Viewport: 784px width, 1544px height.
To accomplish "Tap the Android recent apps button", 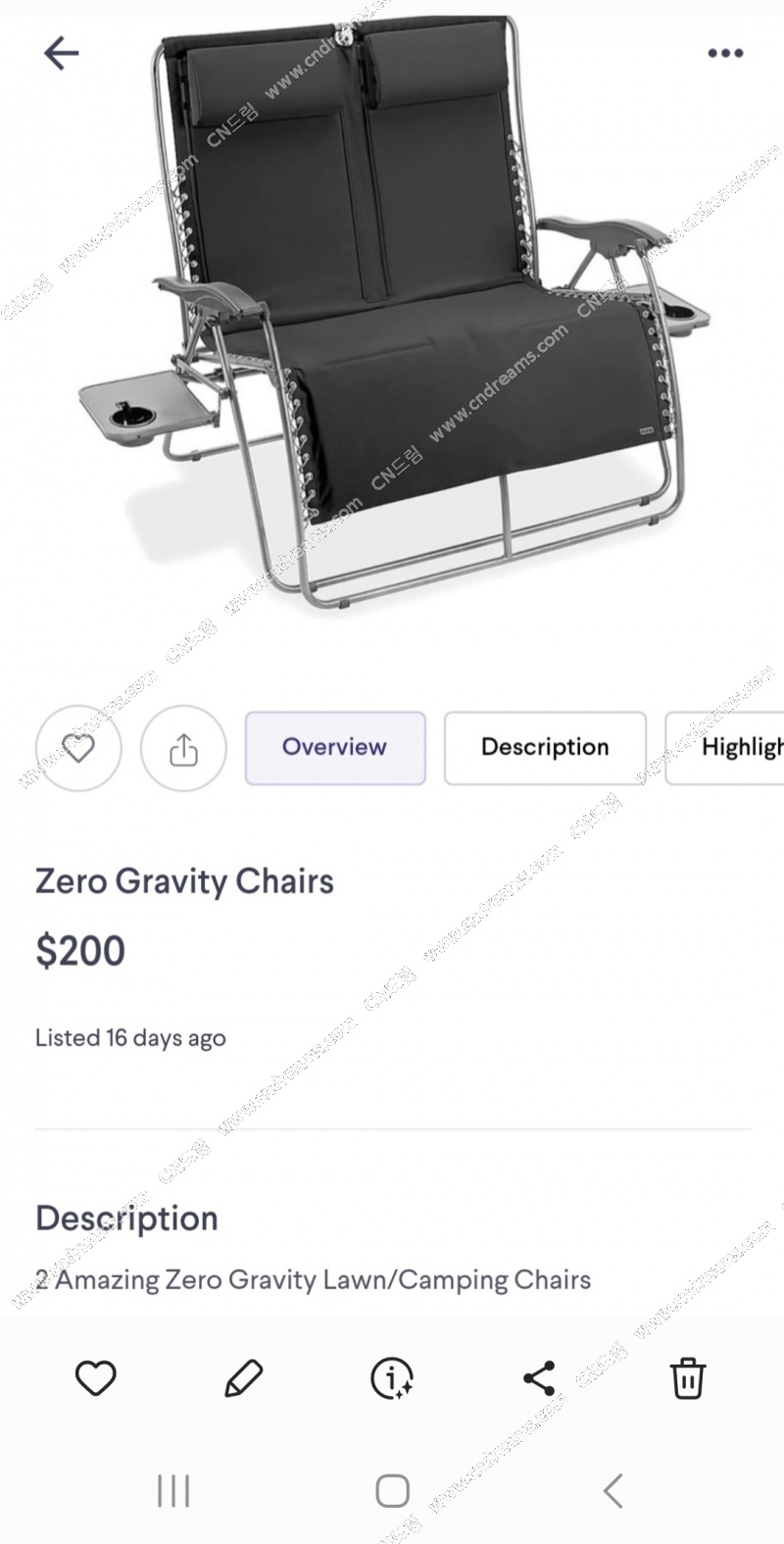I will click(x=173, y=1491).
